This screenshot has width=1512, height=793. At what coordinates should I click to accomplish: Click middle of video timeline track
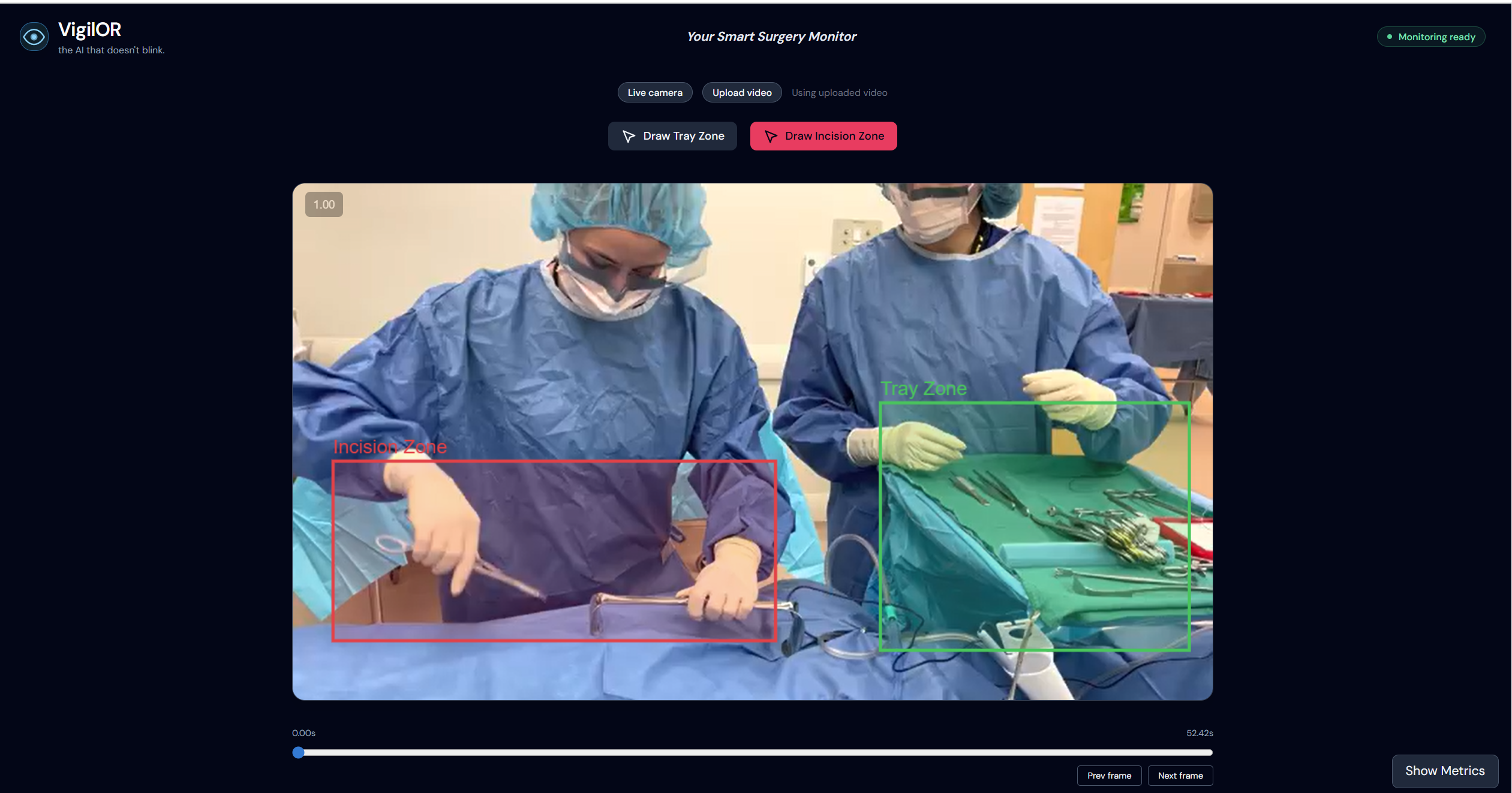[752, 753]
